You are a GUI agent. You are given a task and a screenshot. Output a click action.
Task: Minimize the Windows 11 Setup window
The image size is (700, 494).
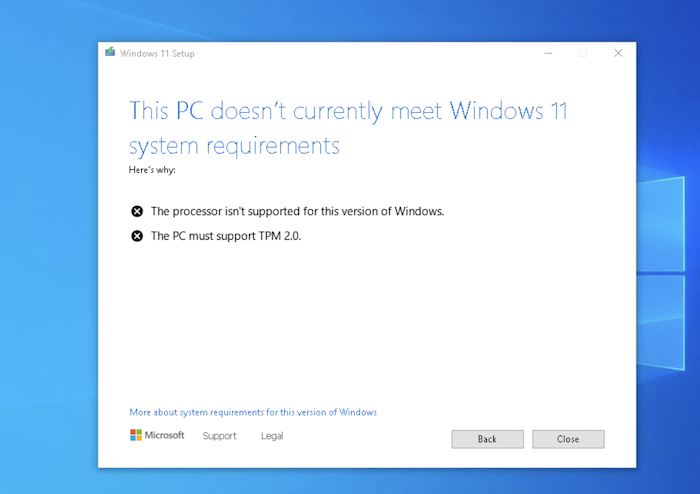pyautogui.click(x=548, y=53)
